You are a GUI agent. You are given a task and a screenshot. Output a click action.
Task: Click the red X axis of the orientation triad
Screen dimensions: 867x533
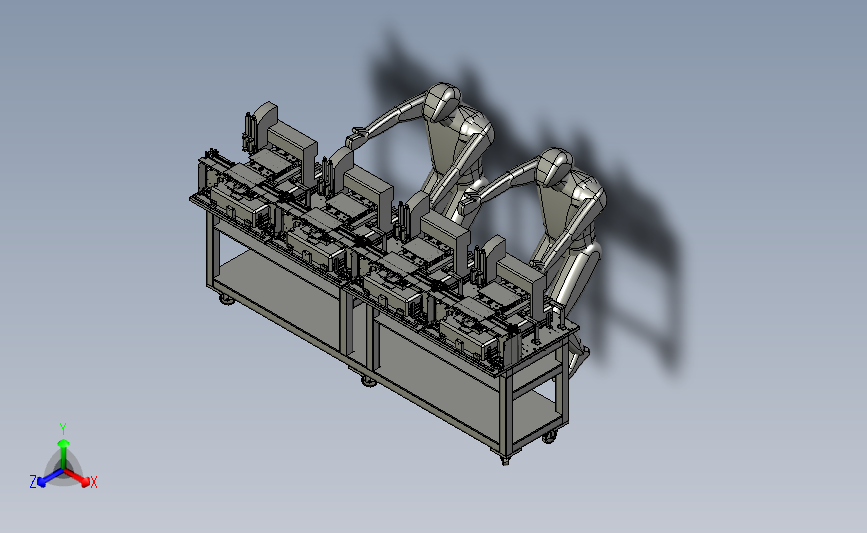coord(77,478)
